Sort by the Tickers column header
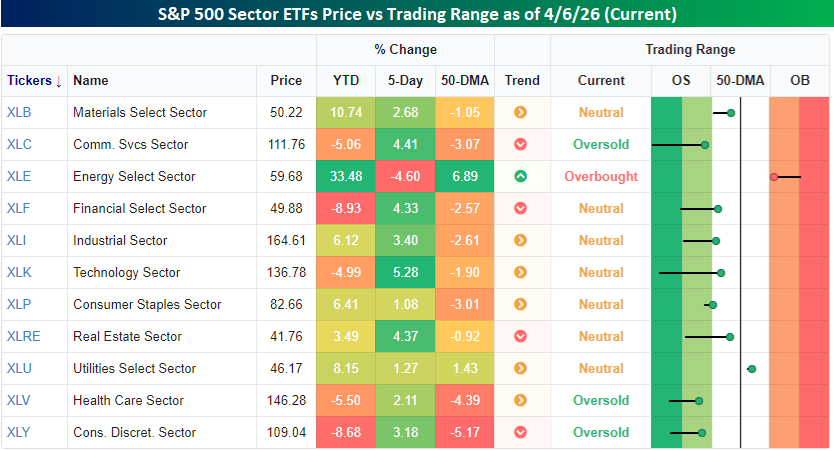This screenshot has height=451, width=834. [34, 81]
